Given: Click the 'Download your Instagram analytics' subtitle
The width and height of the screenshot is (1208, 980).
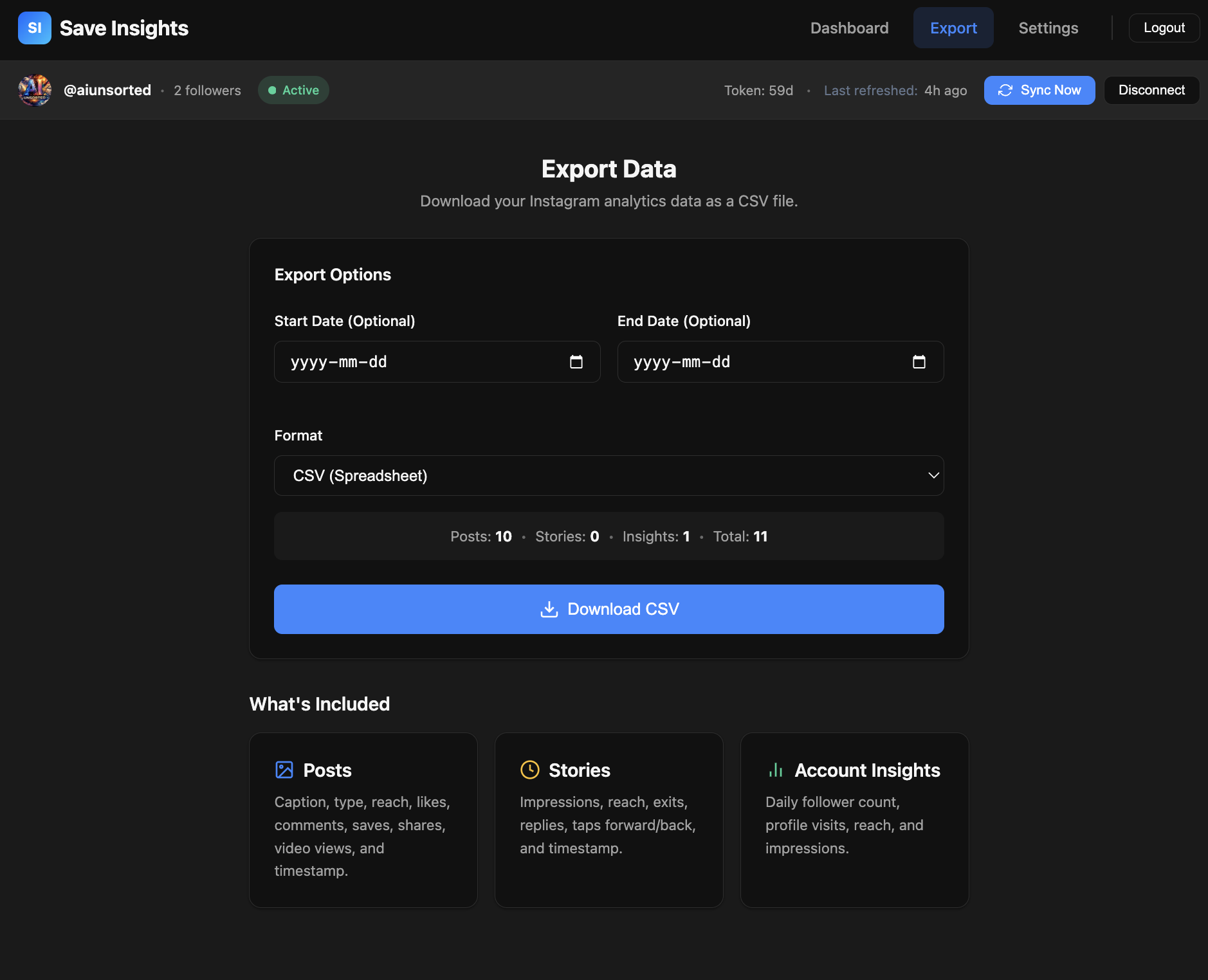Looking at the screenshot, I should (x=609, y=201).
